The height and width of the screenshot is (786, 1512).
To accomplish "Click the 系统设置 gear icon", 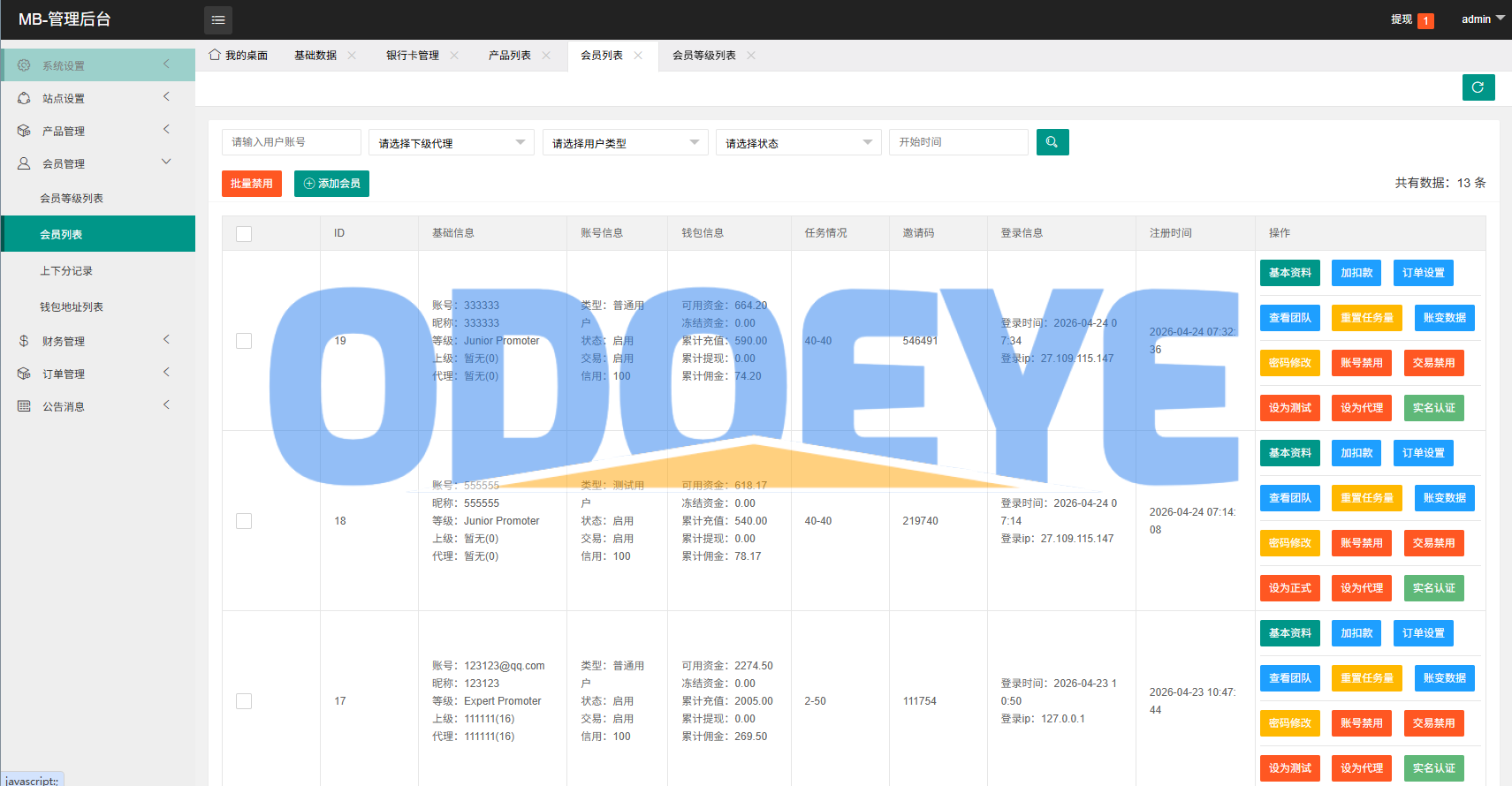I will click(x=24, y=65).
